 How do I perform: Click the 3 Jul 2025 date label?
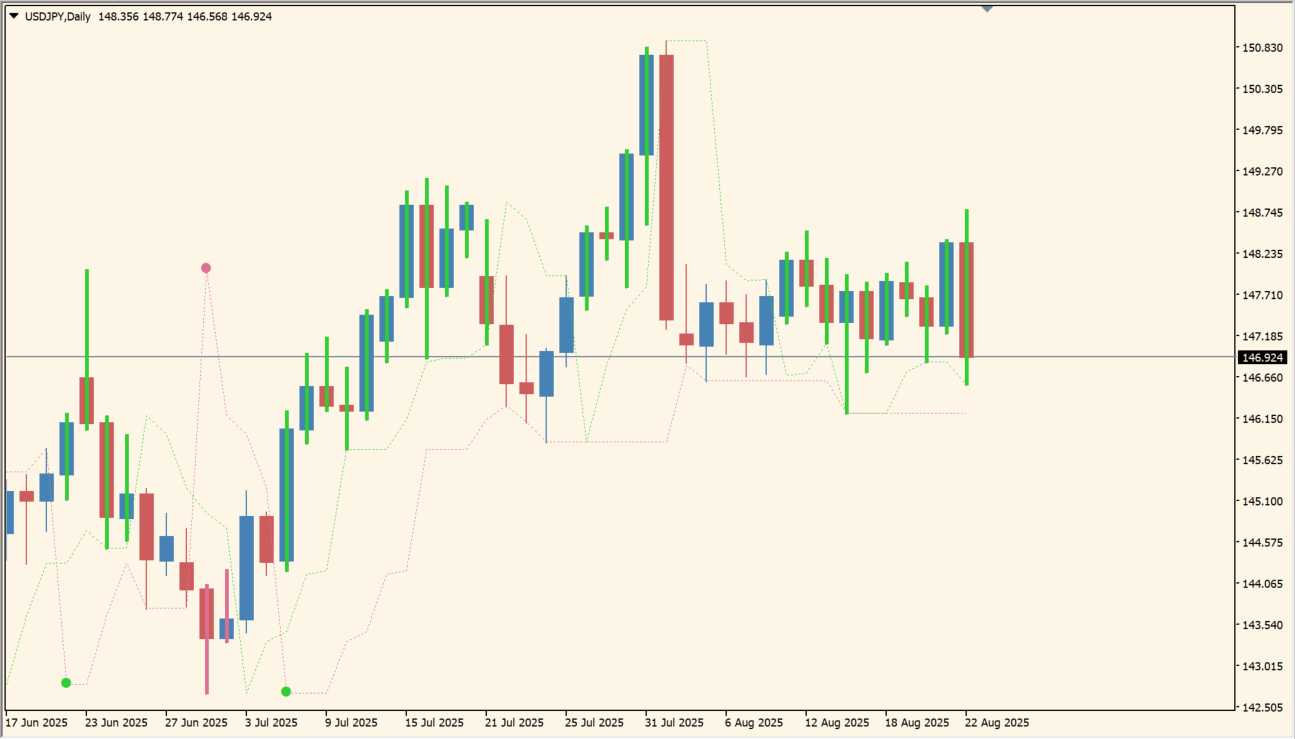(272, 723)
